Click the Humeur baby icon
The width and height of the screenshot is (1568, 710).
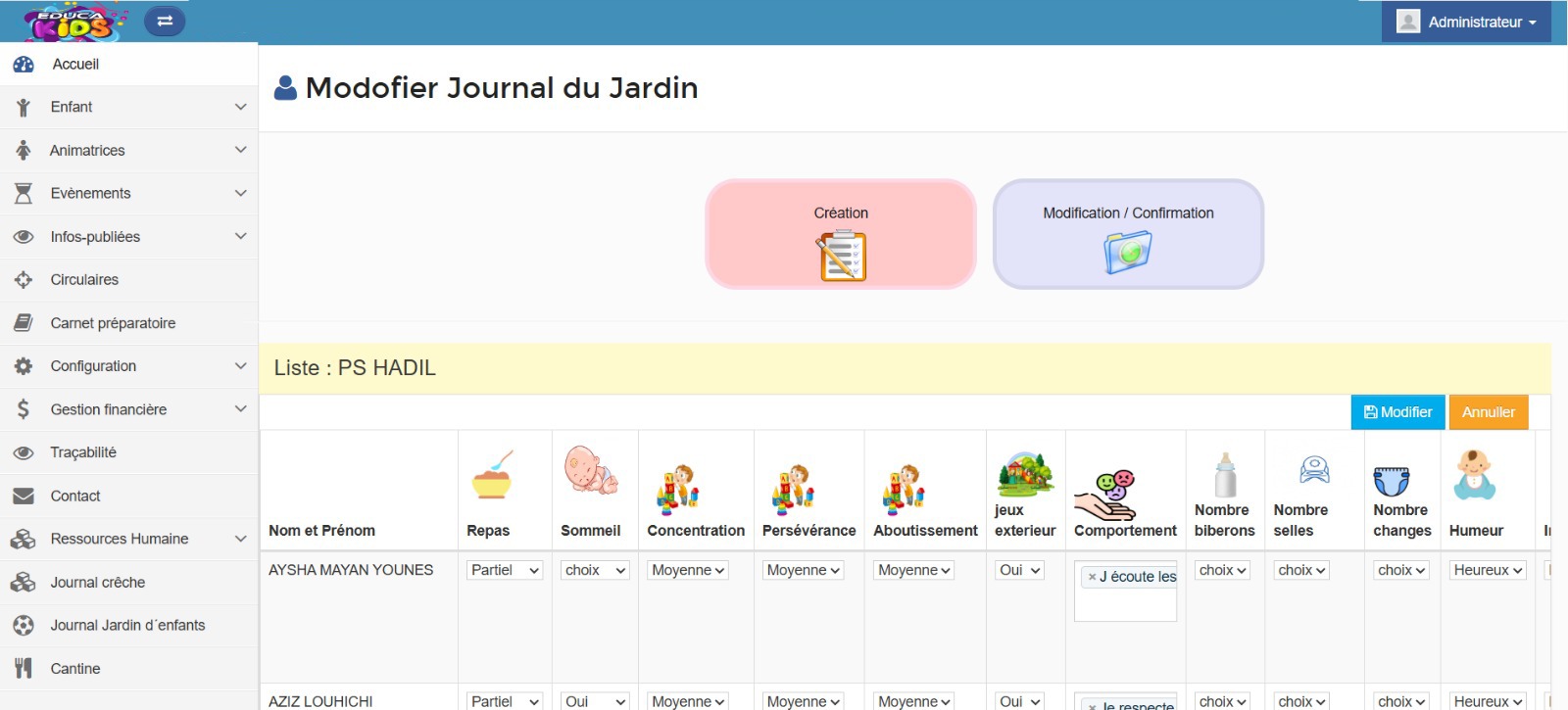tap(1474, 475)
